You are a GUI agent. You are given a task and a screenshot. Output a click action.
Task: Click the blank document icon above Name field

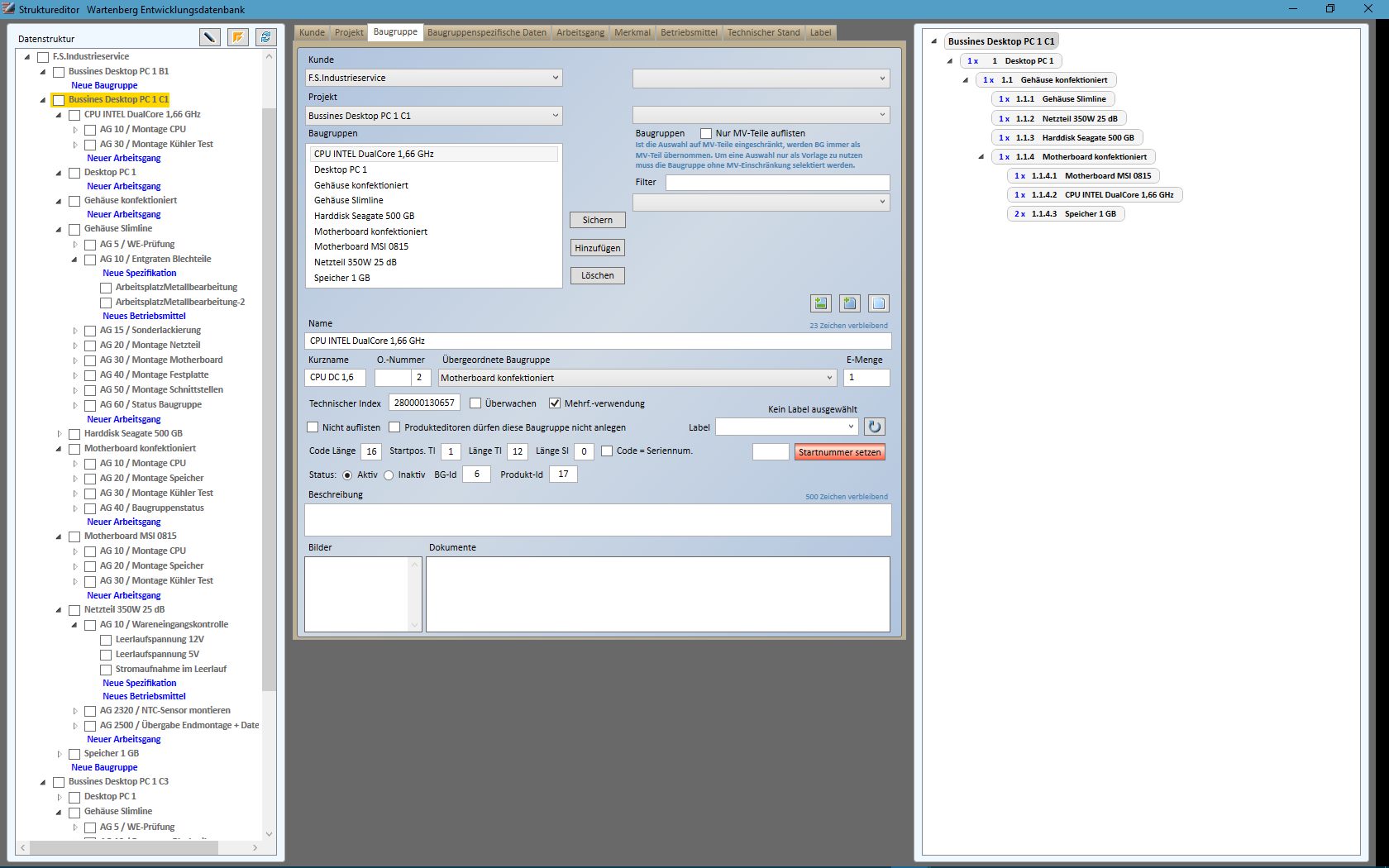(x=878, y=303)
